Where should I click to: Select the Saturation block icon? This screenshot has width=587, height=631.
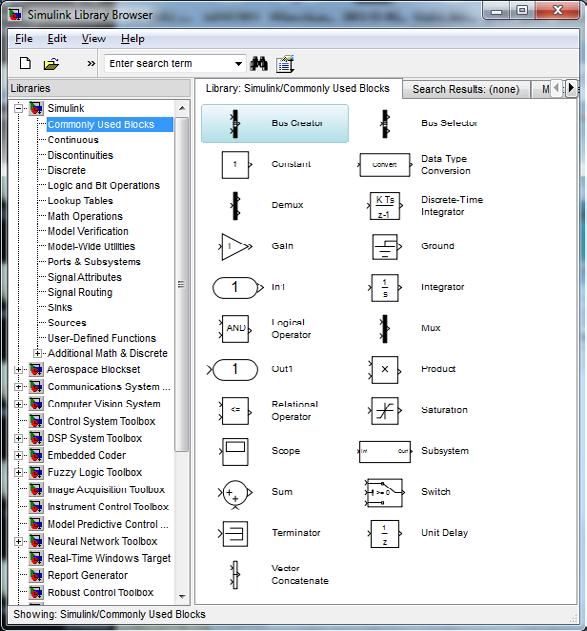pyautogui.click(x=385, y=410)
